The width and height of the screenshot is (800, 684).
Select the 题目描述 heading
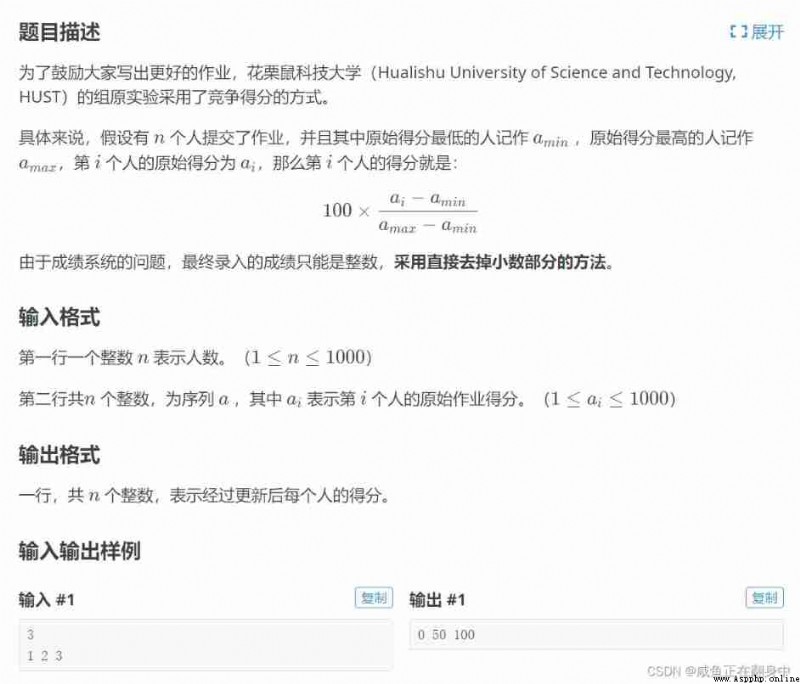[59, 32]
